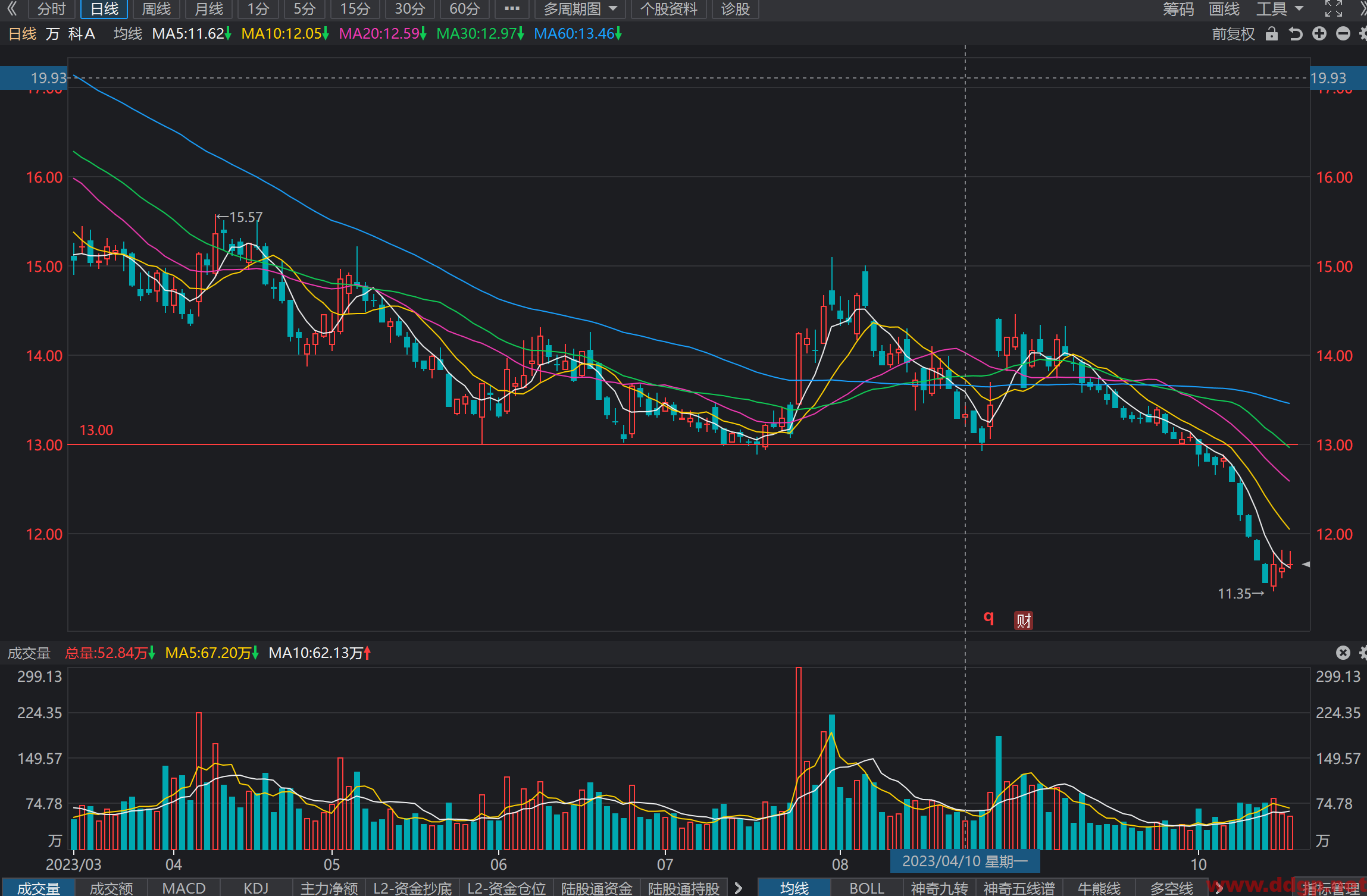The image size is (1367, 896).
Task: Click the back double-chevron icon at top left
Action: 12,9
